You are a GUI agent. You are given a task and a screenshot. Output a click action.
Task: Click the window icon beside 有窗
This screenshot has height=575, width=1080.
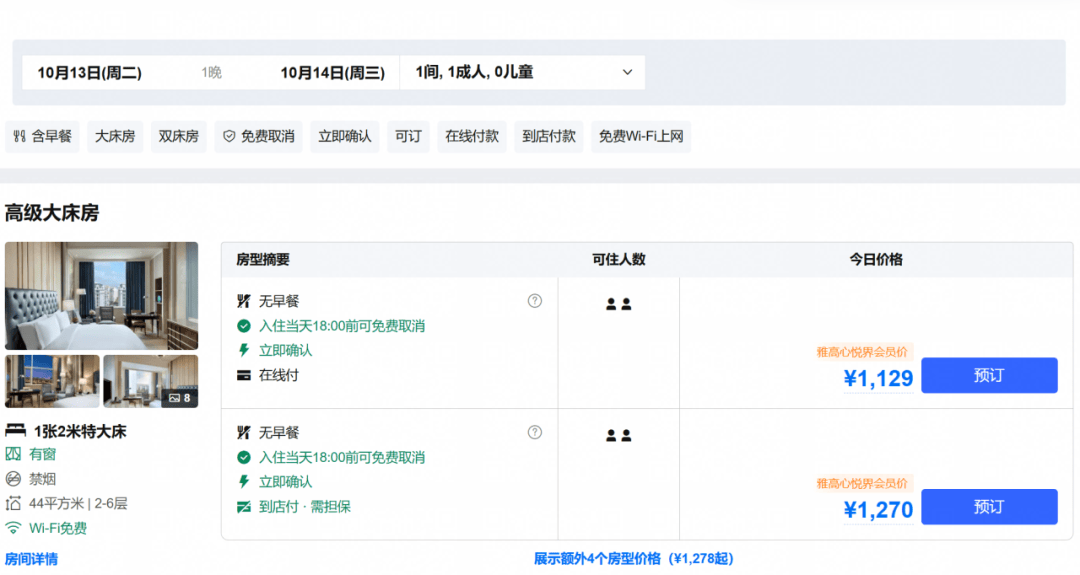[13, 454]
